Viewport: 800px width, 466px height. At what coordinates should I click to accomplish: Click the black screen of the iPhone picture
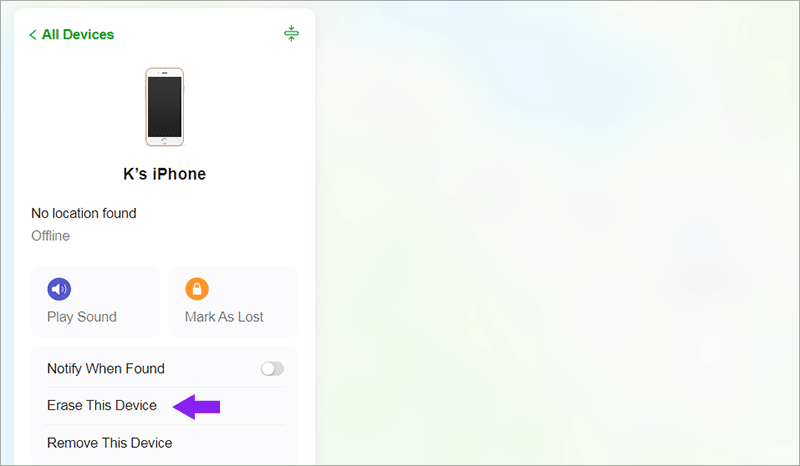point(164,107)
